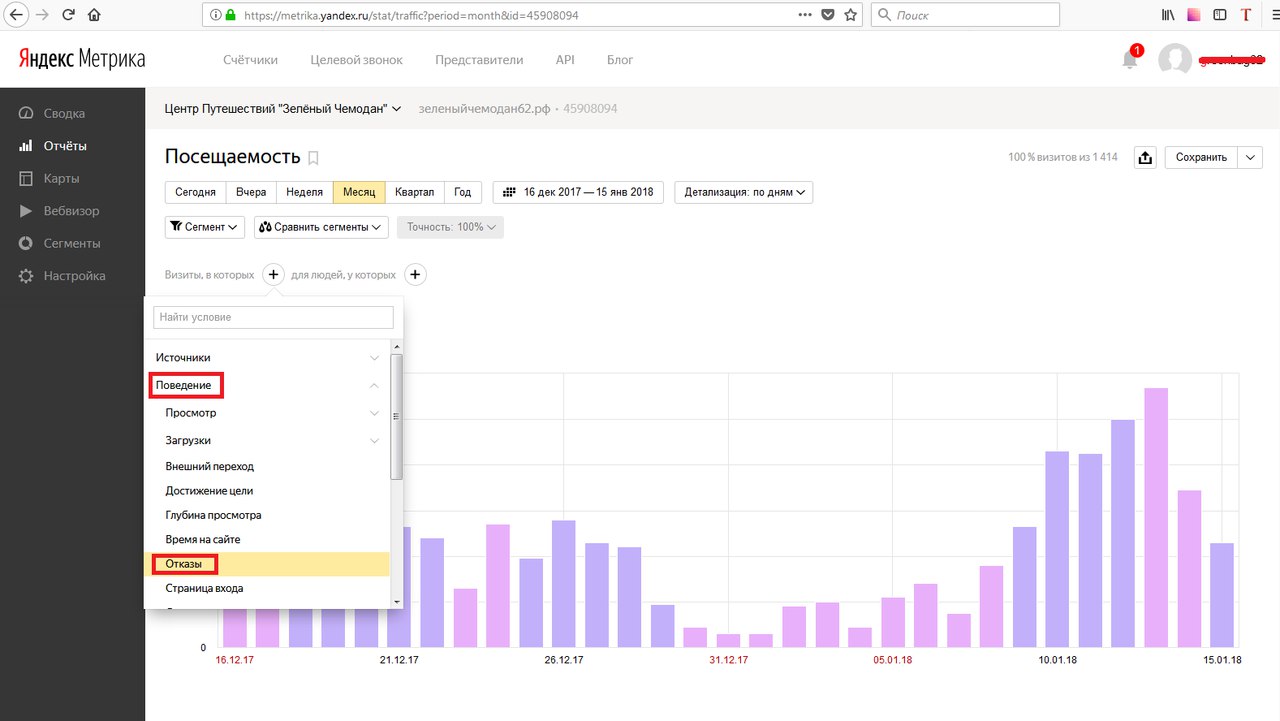Expand the Источники condition group

(268, 357)
